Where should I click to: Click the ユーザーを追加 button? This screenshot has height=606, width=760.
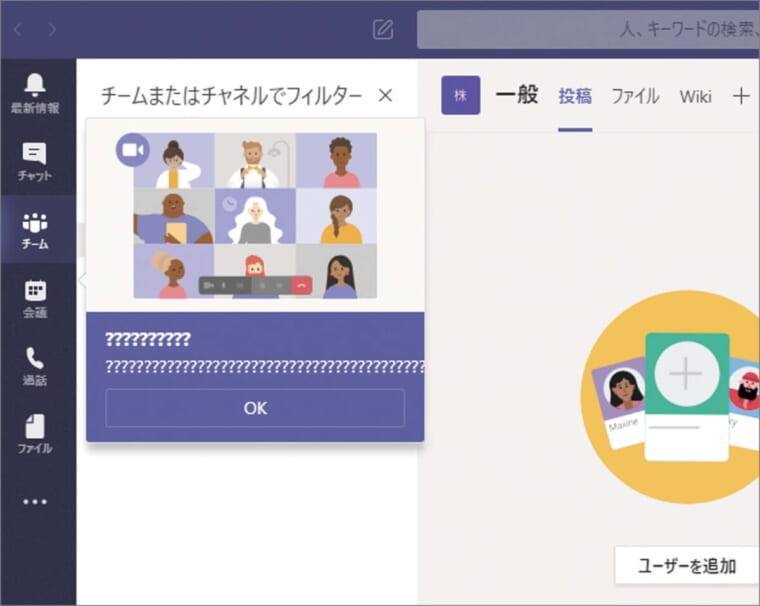[x=686, y=566]
